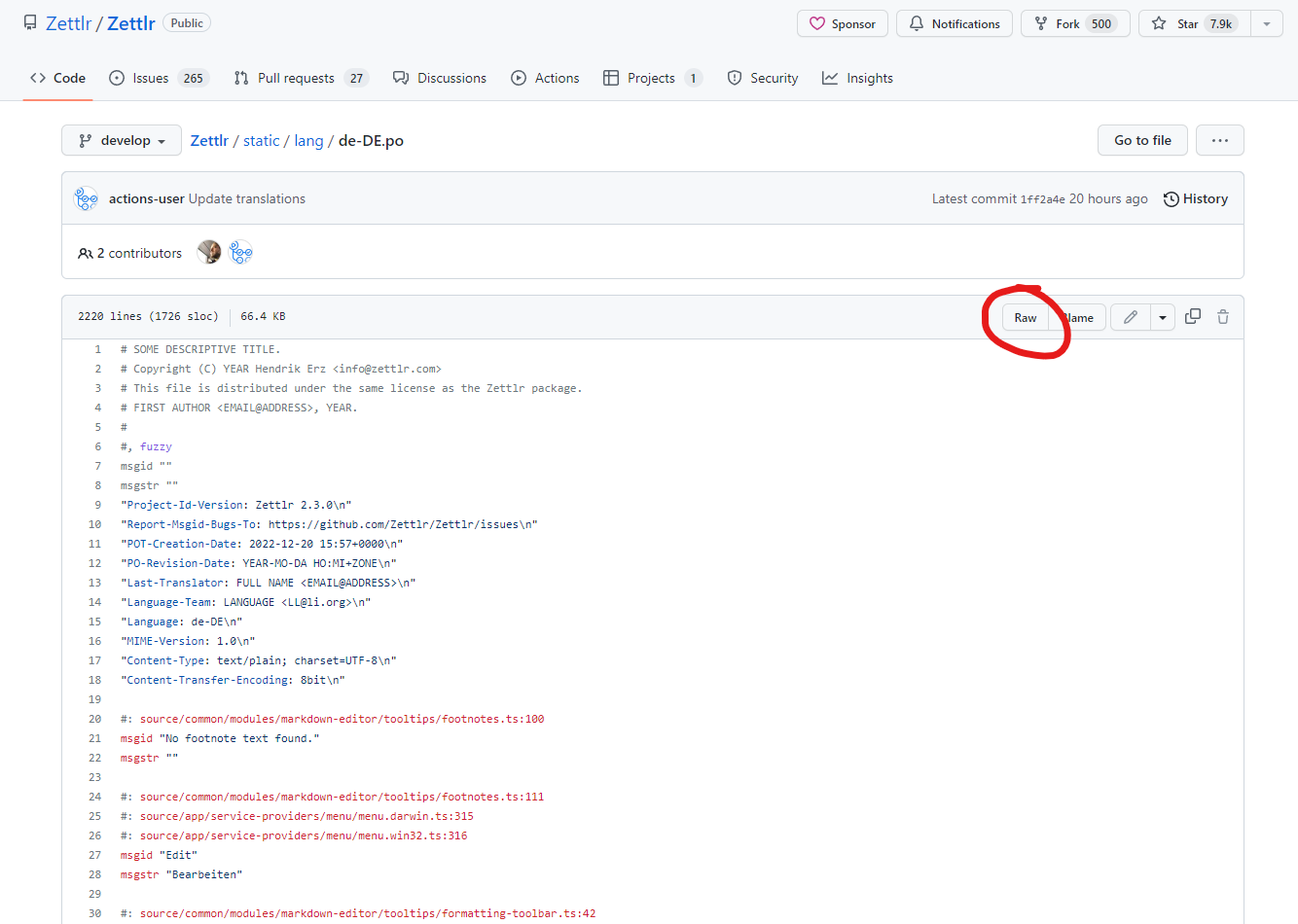
Task: Click the actions-user avatar in commit bar
Action: (x=87, y=198)
